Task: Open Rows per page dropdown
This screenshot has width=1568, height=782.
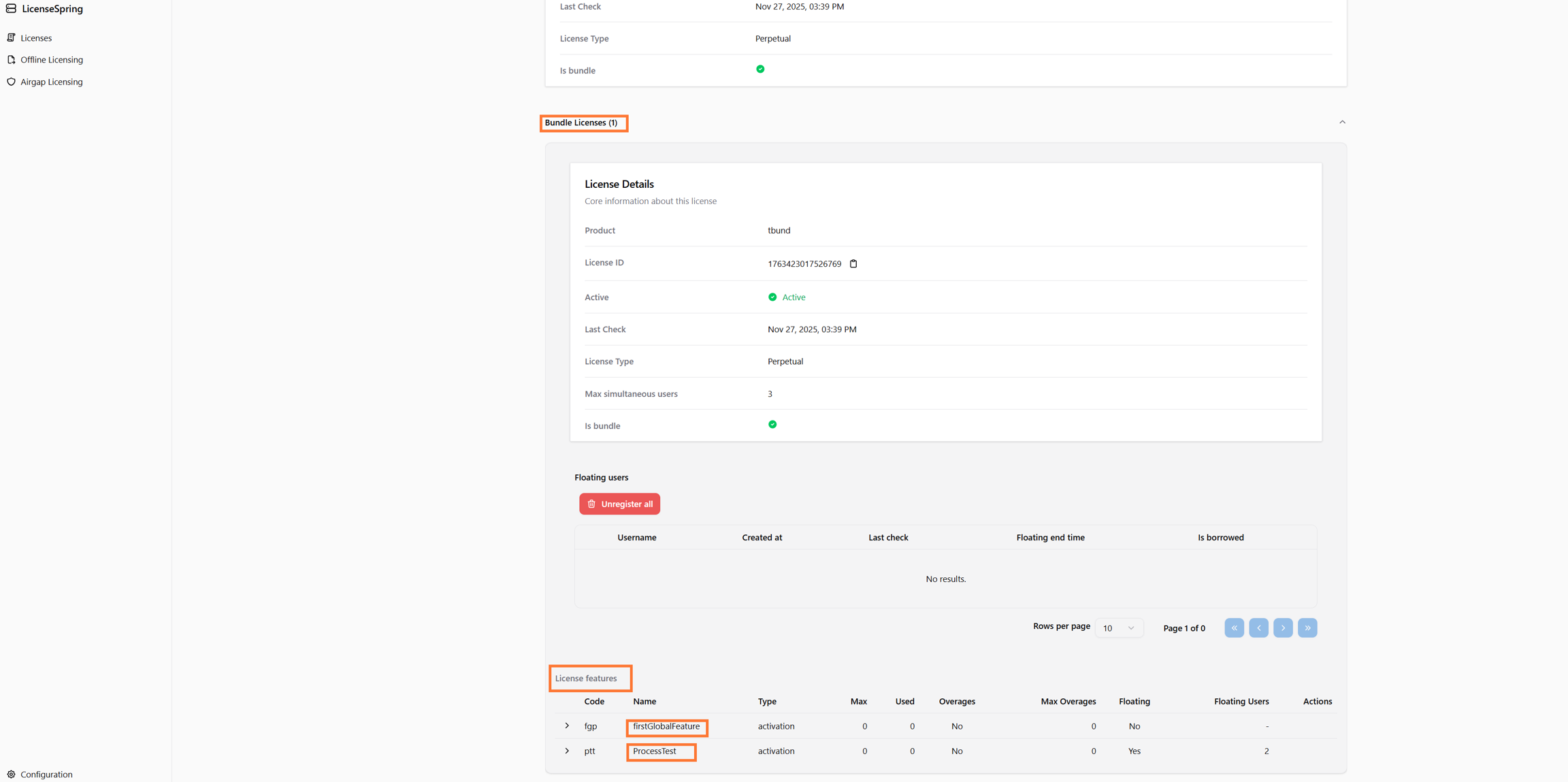Action: coord(1118,628)
